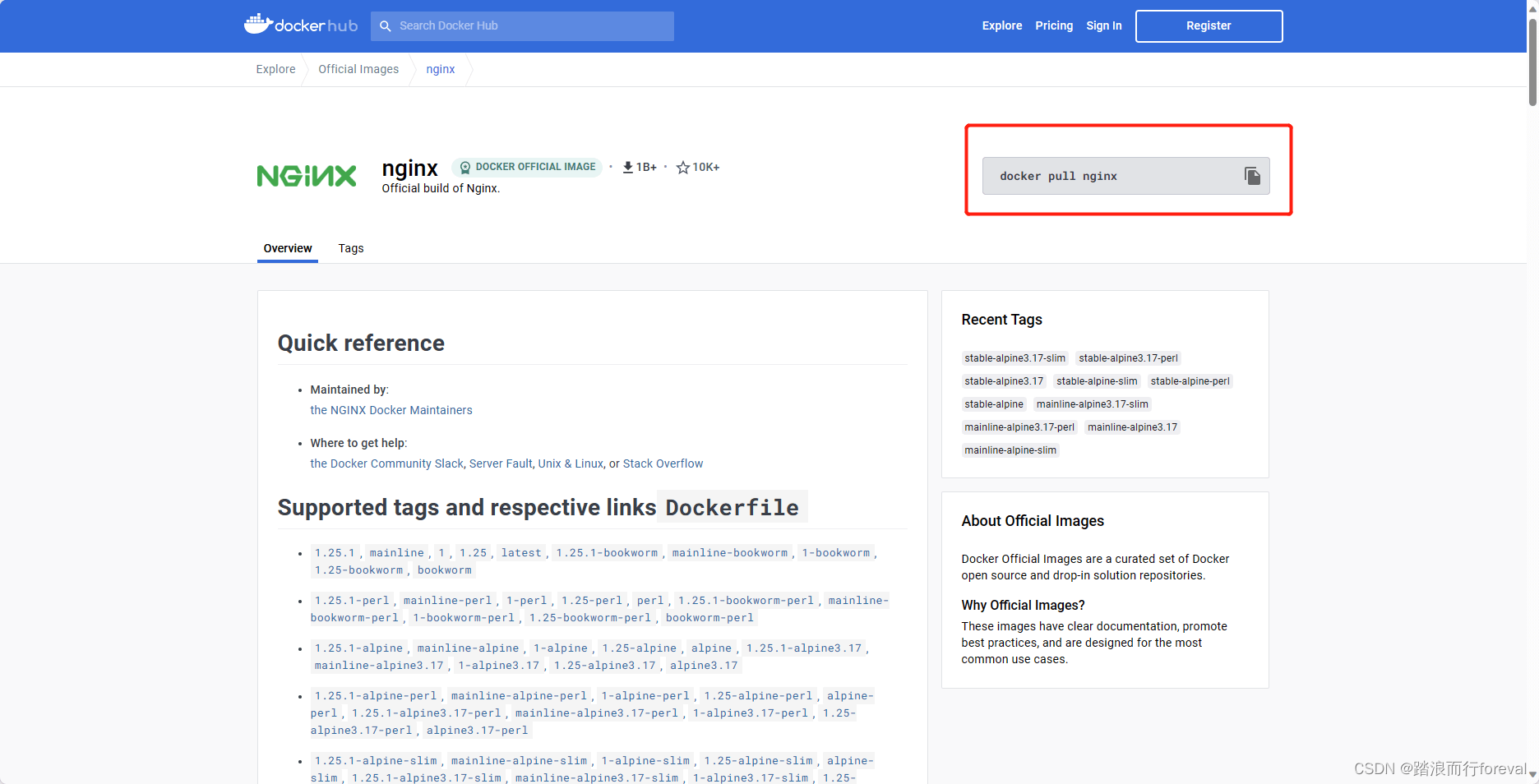Image resolution: width=1539 pixels, height=784 pixels.
Task: Open the Docker Community Slack link
Action: point(386,463)
